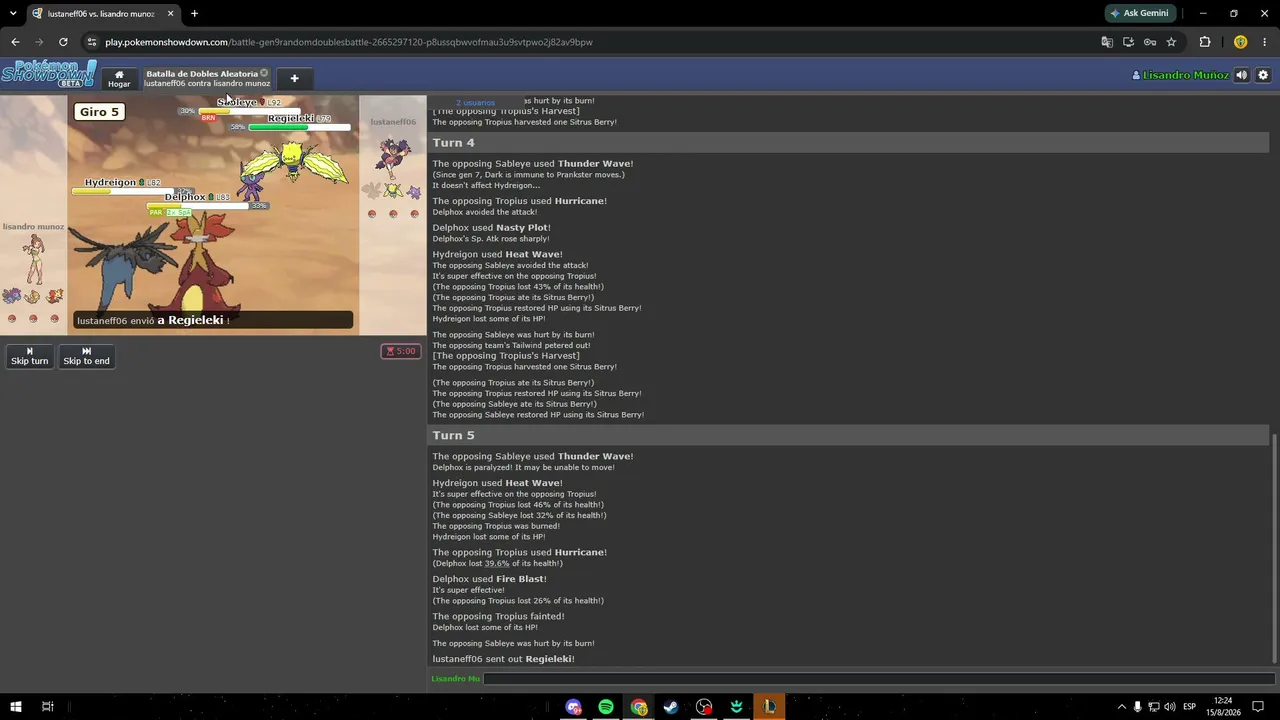Open the tab search dropdown

point(13,13)
